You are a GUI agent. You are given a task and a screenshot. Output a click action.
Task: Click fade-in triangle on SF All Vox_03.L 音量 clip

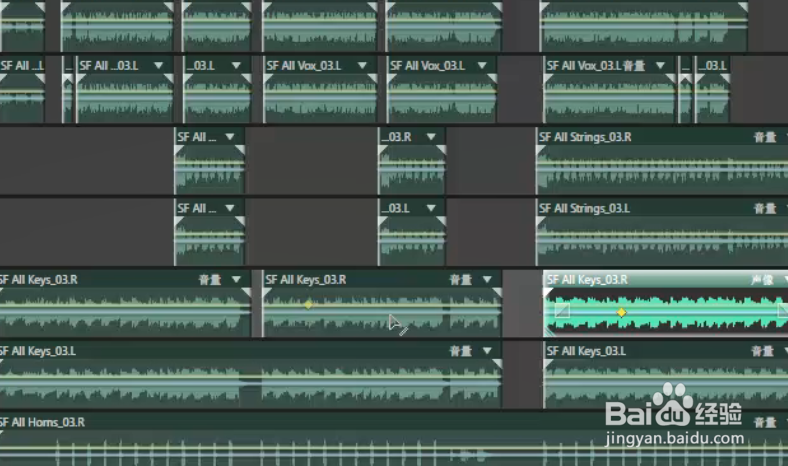(x=548, y=79)
